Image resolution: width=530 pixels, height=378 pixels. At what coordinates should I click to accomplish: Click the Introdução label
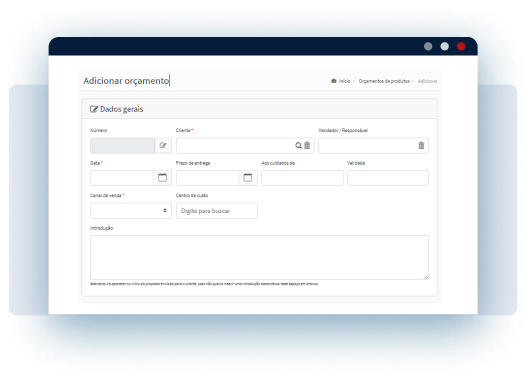(x=101, y=228)
